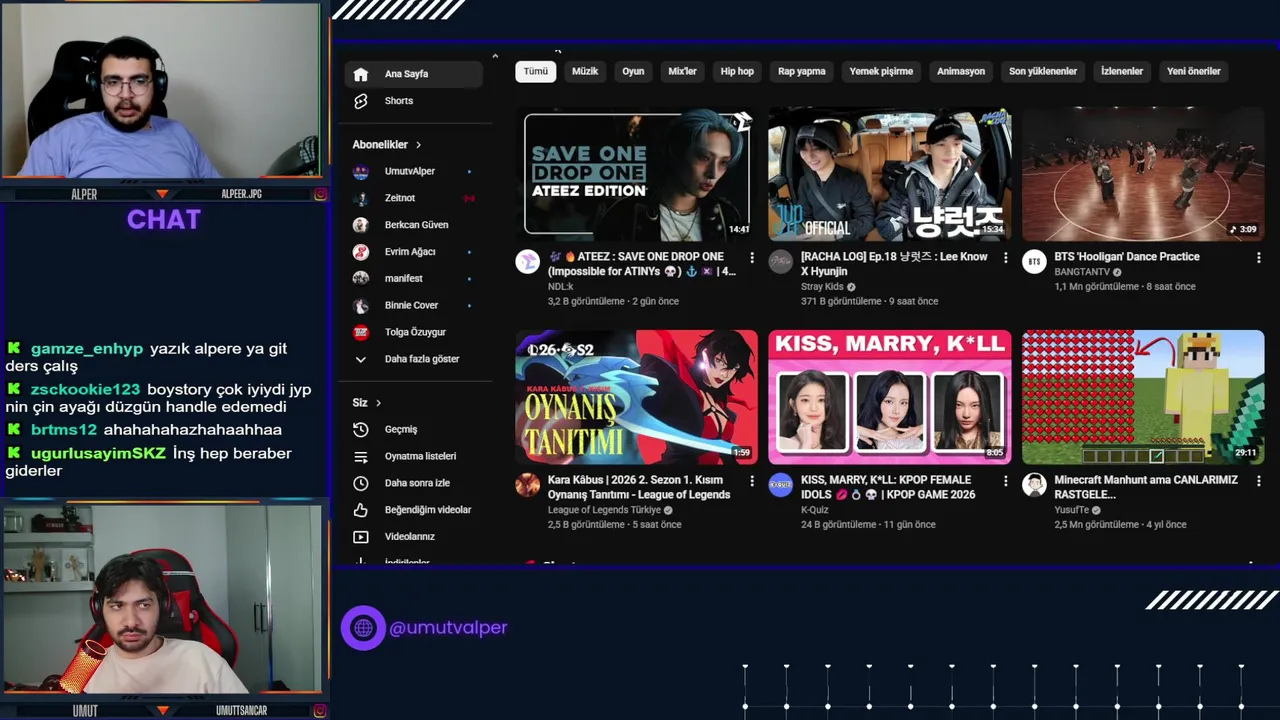
Task: Select the Oyun filter chip
Action: (x=633, y=71)
